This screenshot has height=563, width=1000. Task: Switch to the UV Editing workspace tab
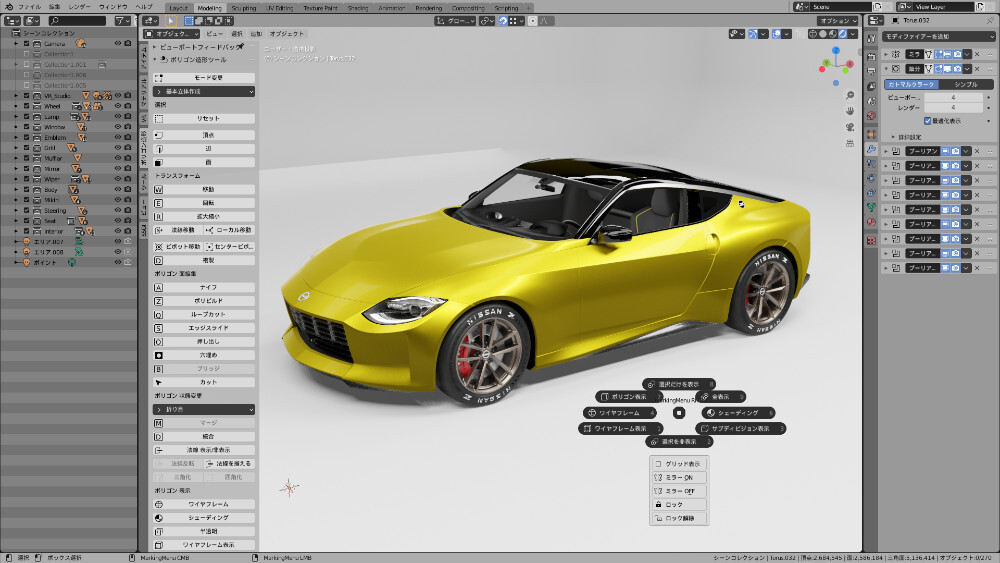pyautogui.click(x=279, y=8)
